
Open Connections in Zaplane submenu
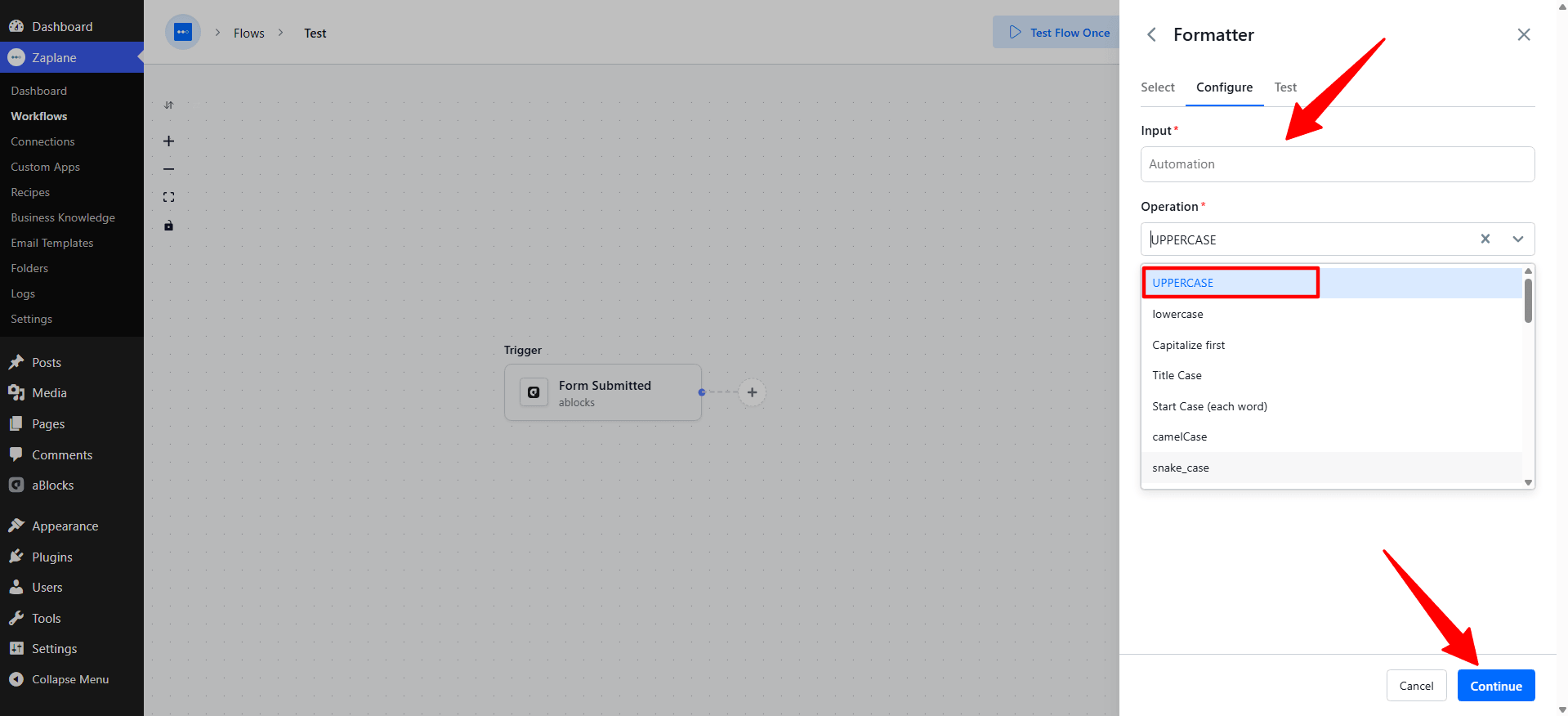[x=42, y=141]
